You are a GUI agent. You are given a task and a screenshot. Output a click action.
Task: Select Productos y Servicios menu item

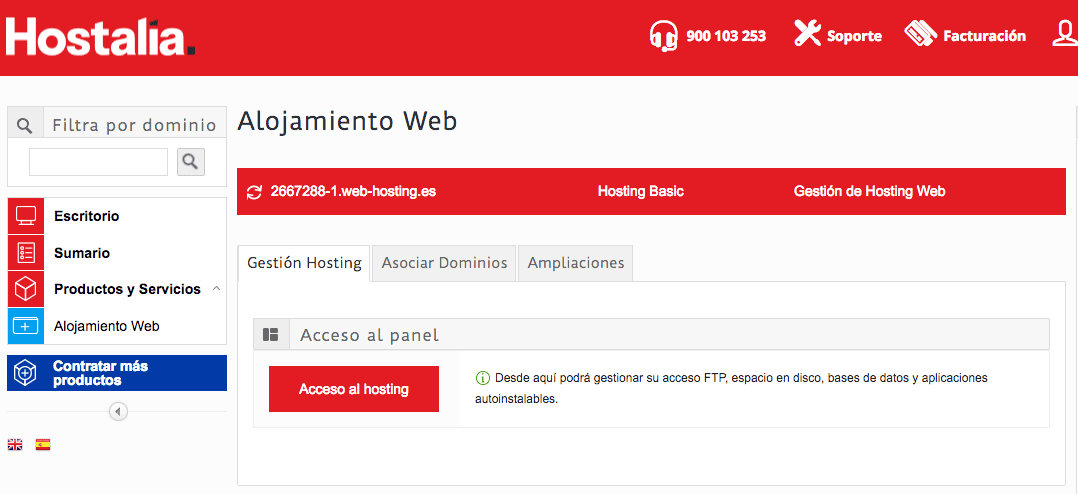pos(127,289)
